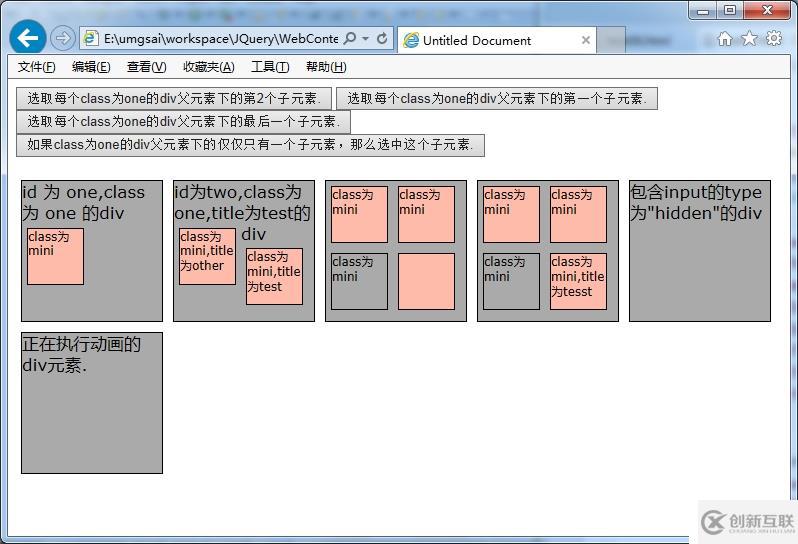Click the div 'id 为 one,class 为 one 的div'

pos(92,251)
